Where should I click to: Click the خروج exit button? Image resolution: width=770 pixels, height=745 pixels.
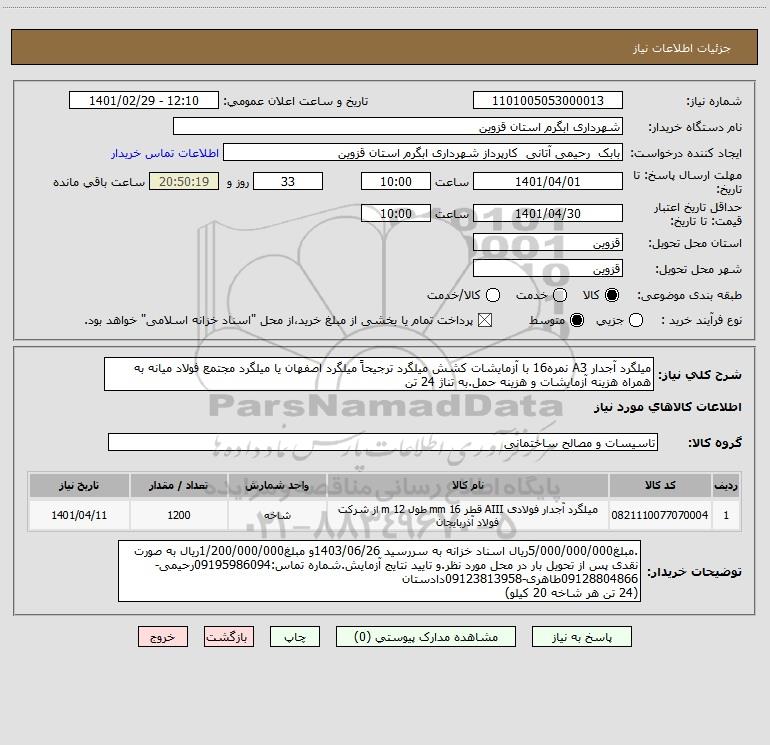click(163, 637)
